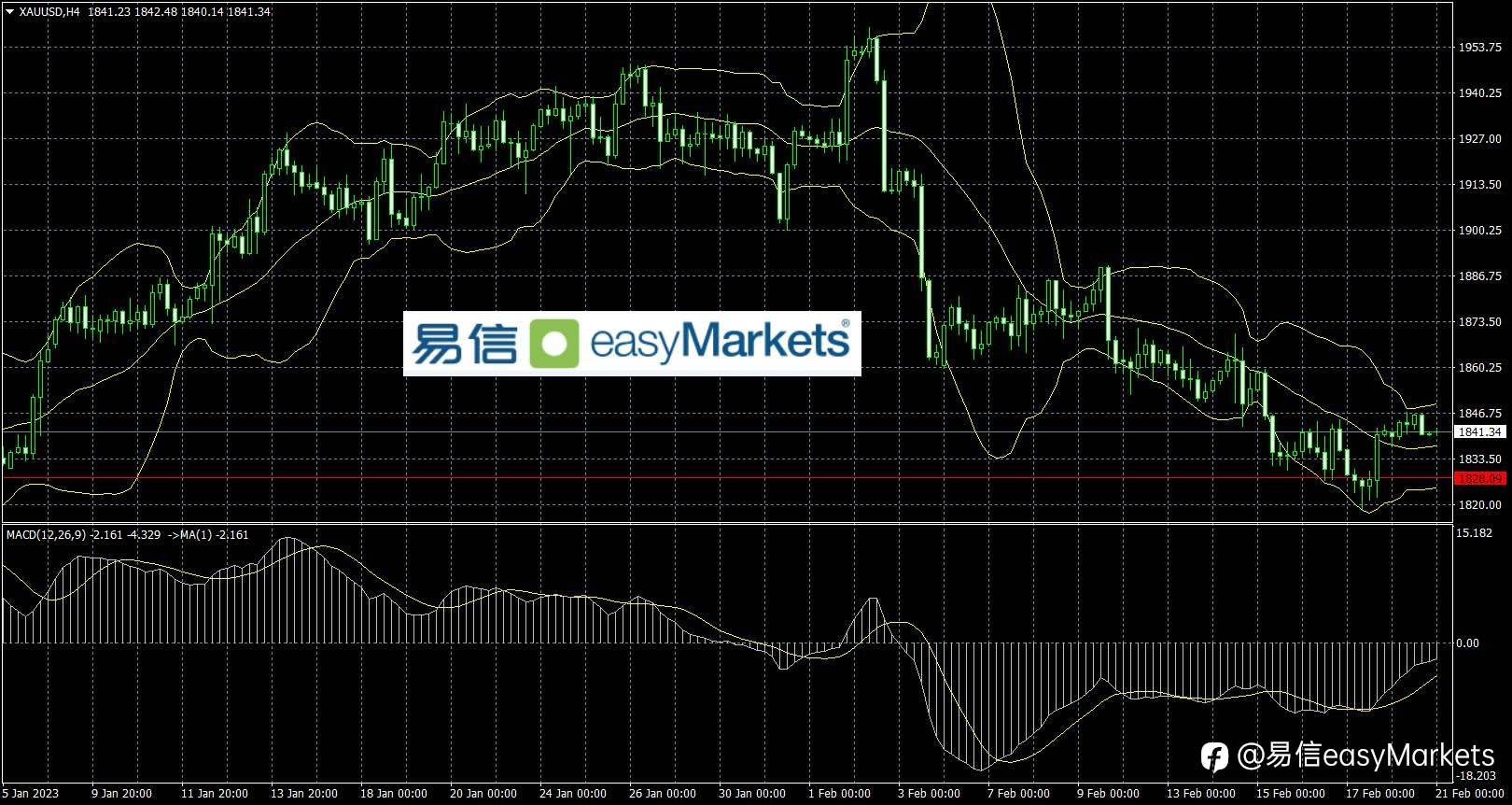Click the 9 Jan 20:00 time label

pos(122,794)
